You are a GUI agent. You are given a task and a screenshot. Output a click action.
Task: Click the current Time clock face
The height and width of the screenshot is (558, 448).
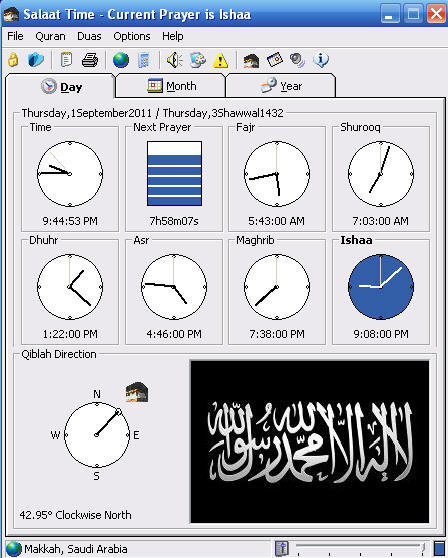(70, 174)
